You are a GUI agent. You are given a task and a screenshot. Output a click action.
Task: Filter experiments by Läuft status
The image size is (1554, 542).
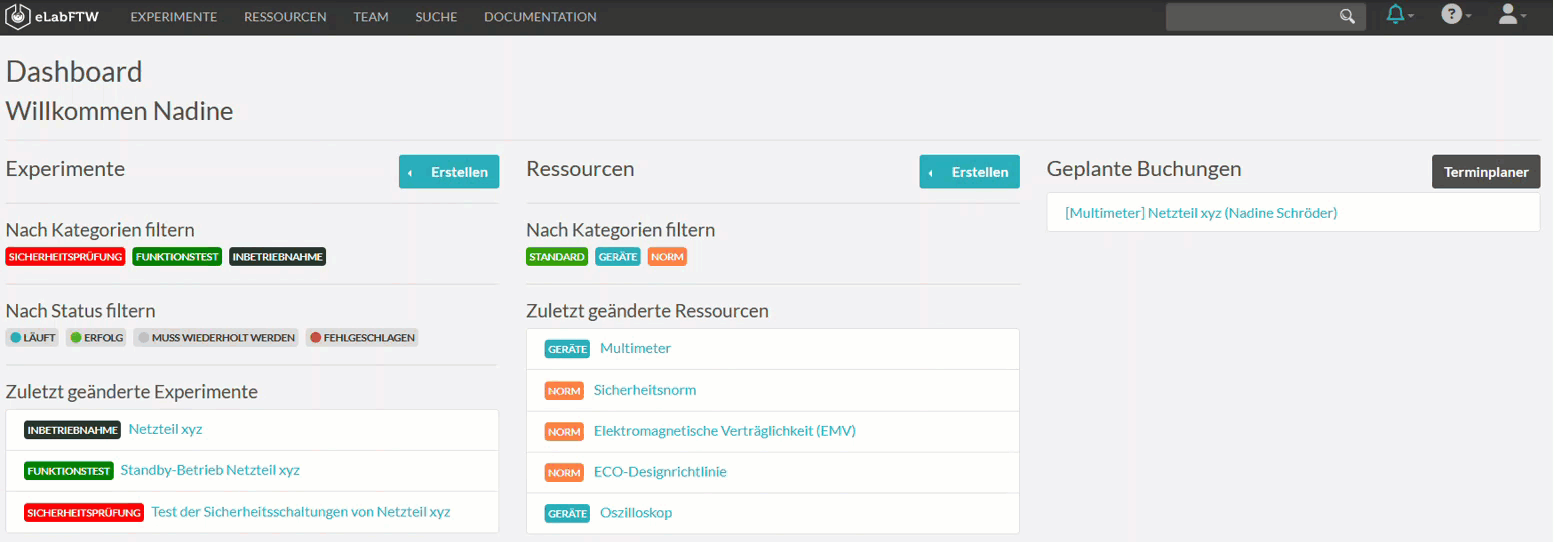pos(33,338)
